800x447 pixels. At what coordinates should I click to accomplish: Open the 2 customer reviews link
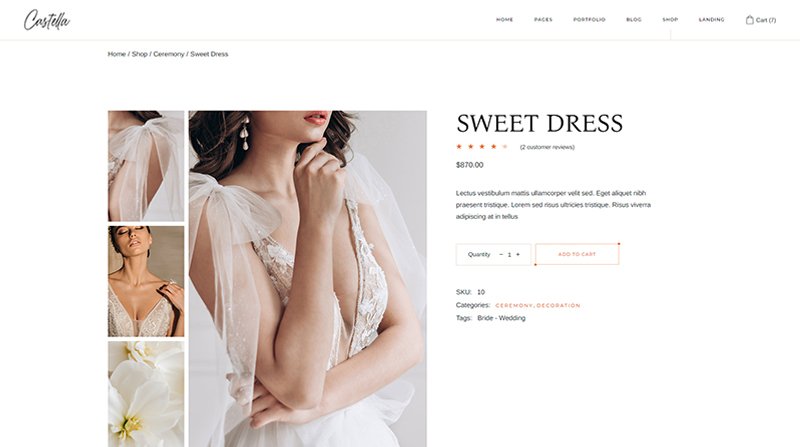[x=547, y=147]
